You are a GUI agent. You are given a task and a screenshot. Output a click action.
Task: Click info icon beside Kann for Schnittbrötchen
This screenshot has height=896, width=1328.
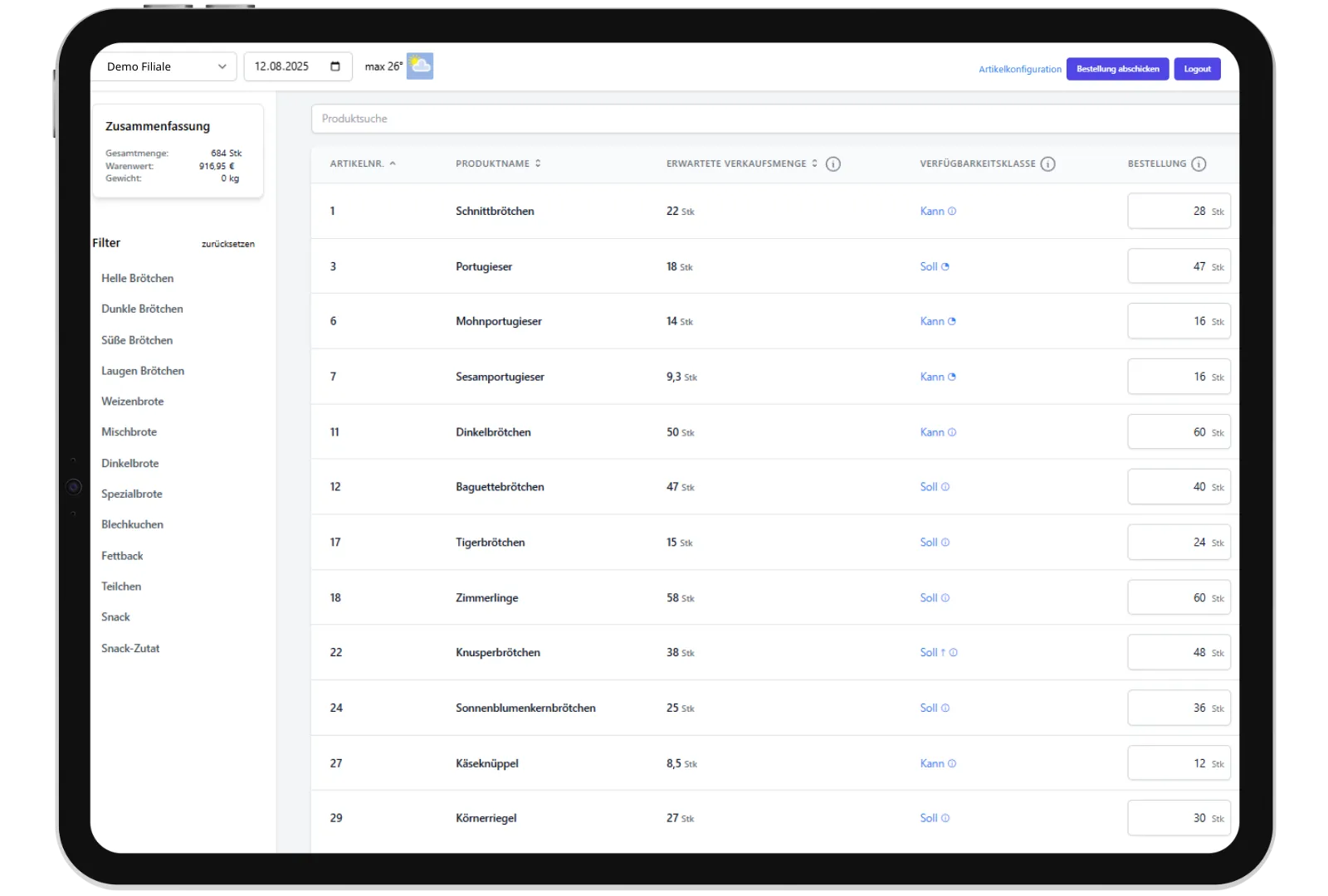pyautogui.click(x=952, y=212)
